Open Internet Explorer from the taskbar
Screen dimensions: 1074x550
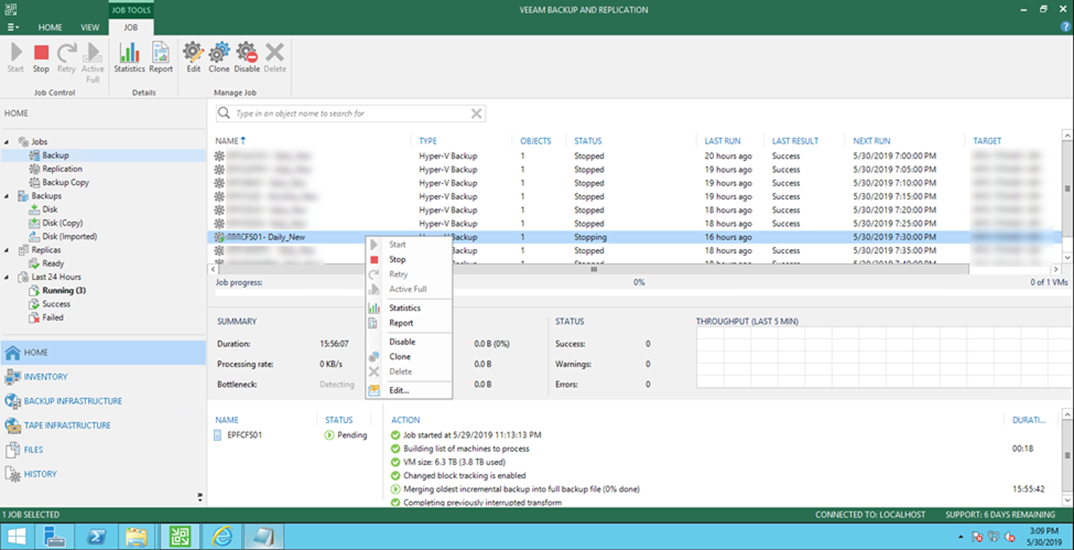(221, 536)
